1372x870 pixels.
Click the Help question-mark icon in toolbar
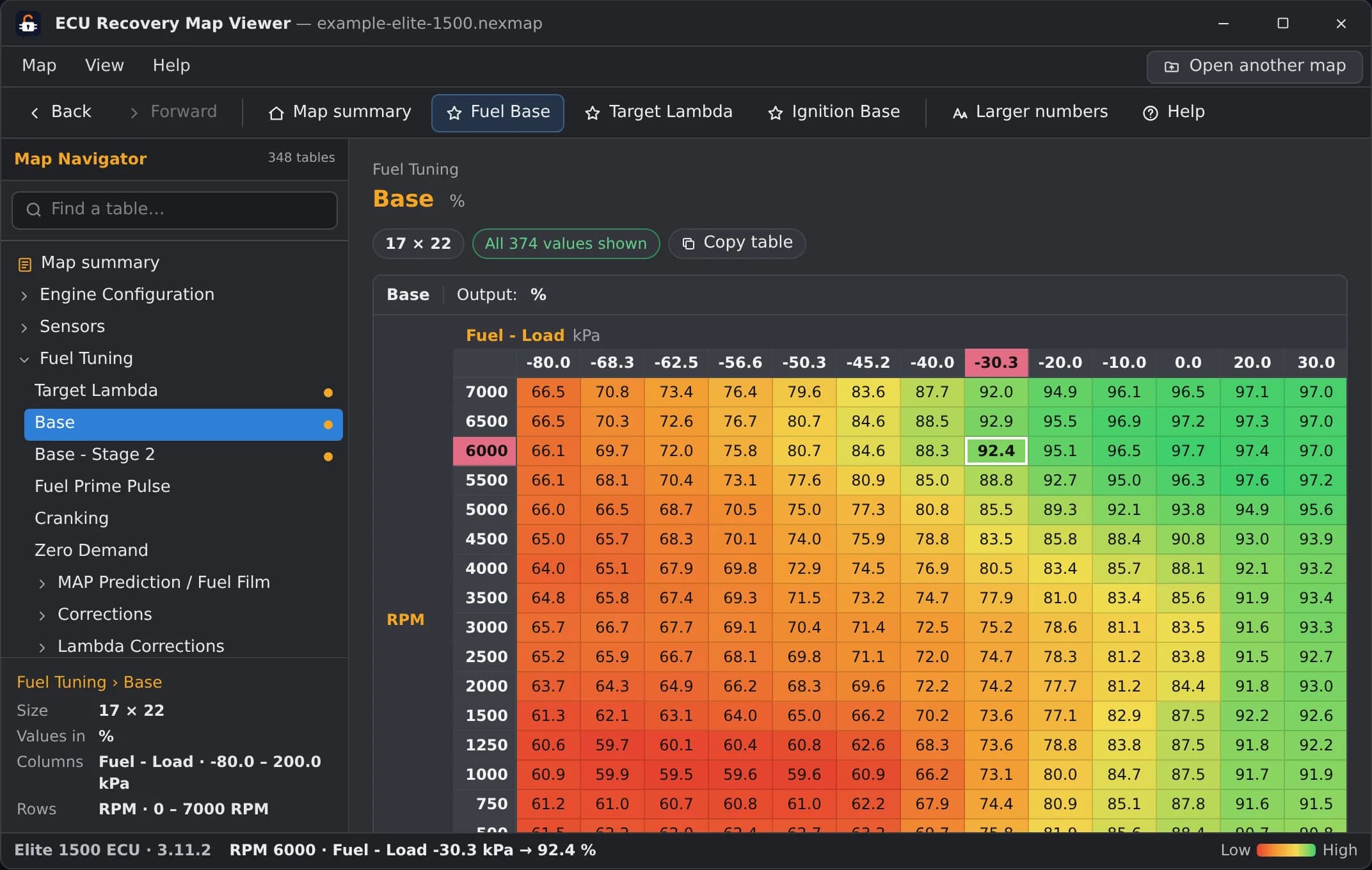point(1150,113)
